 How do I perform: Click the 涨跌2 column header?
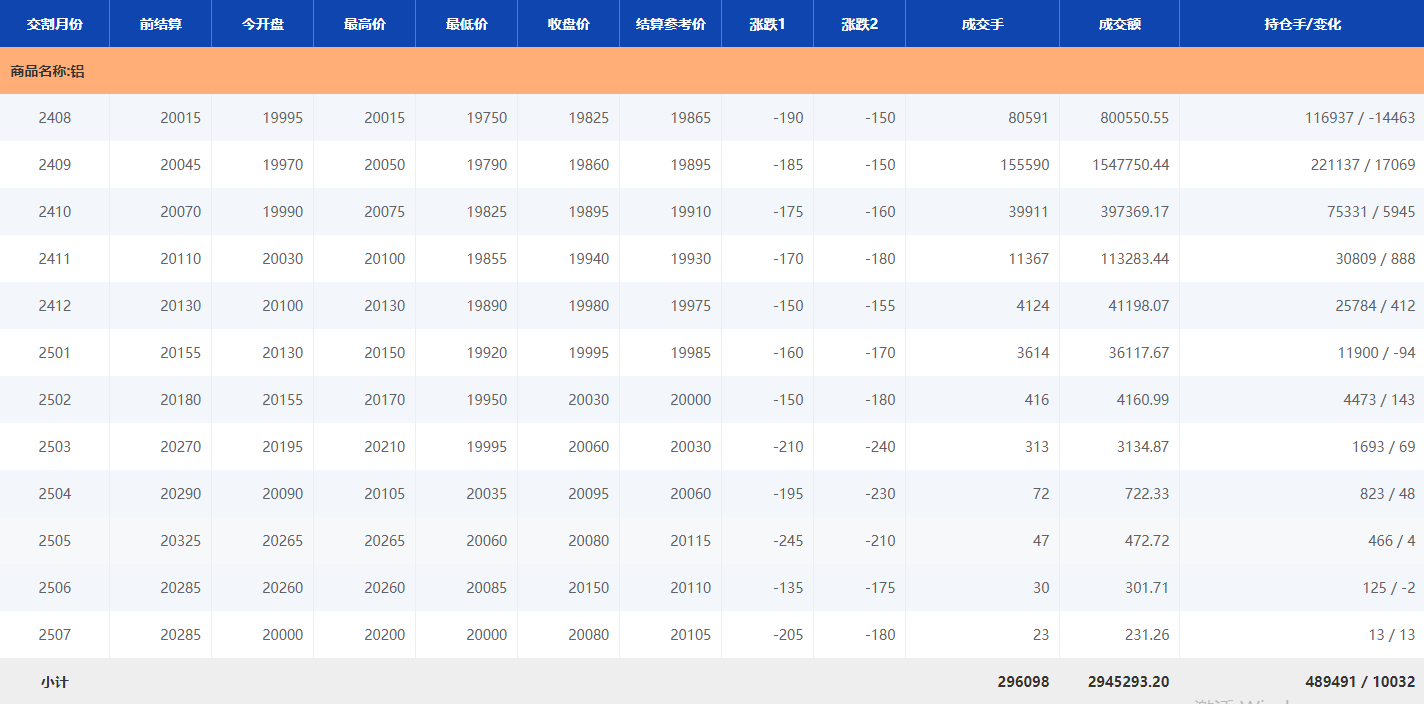coord(859,24)
